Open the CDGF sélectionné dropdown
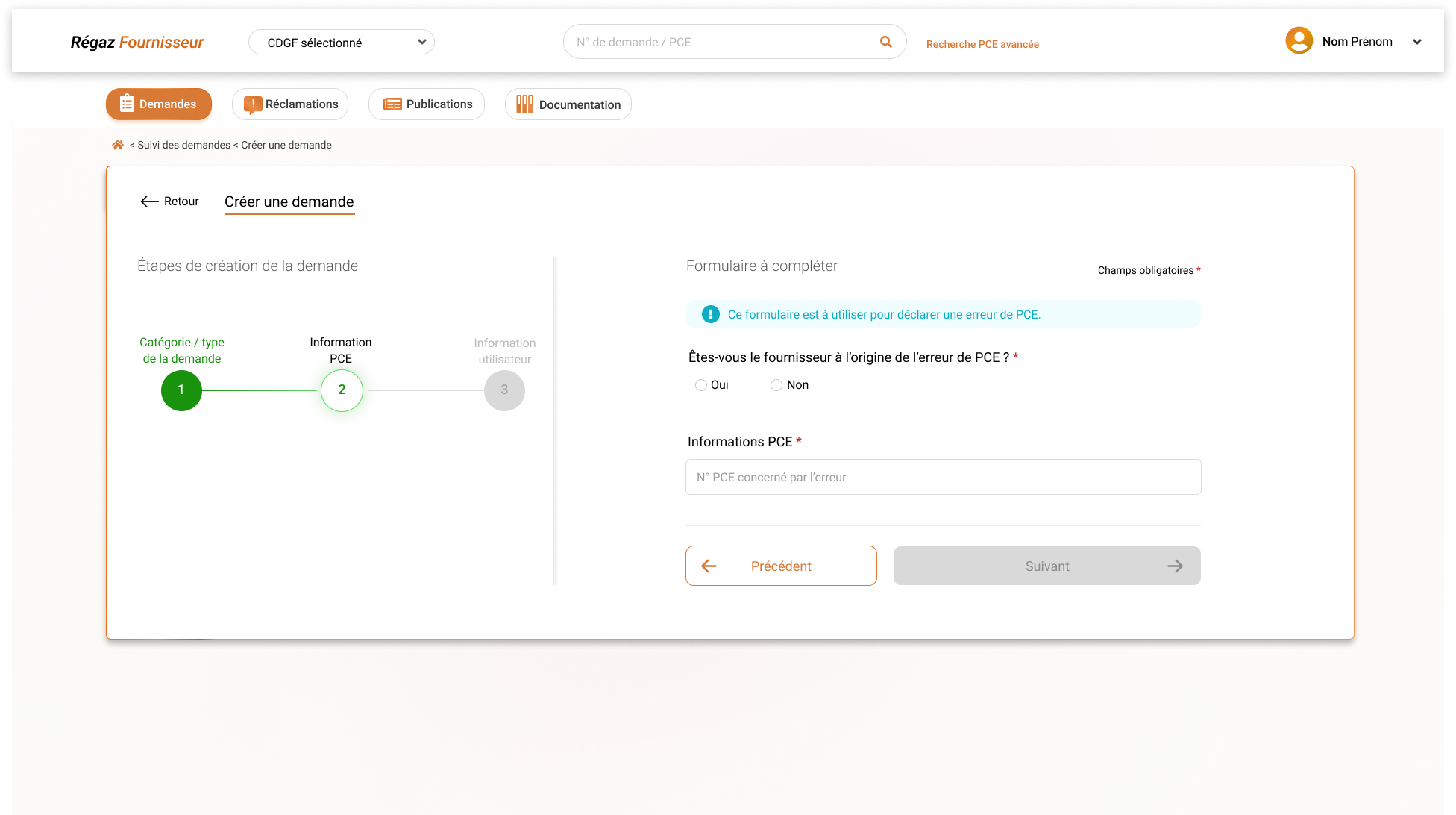 342,43
